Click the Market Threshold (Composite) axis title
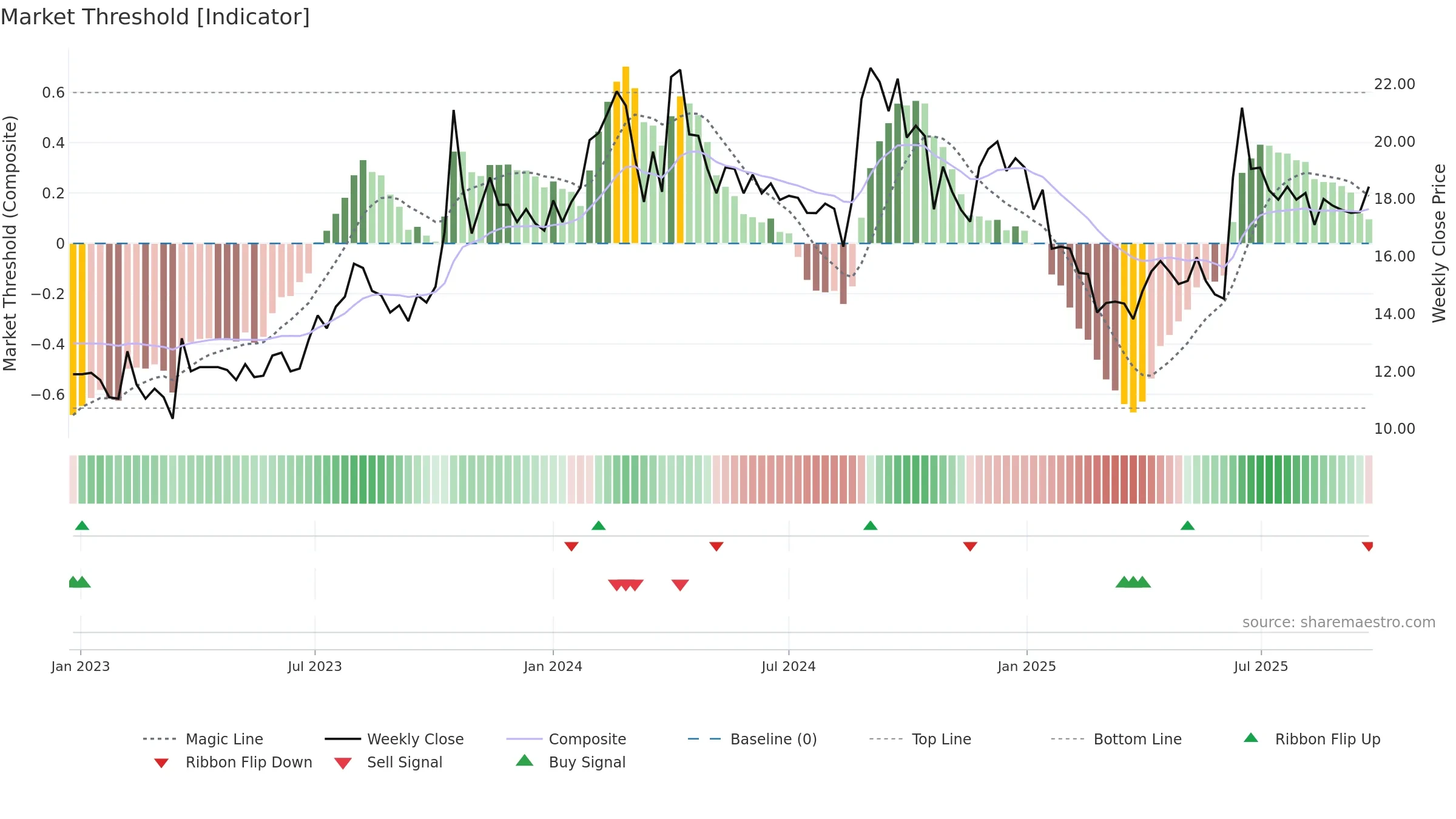 point(10,243)
